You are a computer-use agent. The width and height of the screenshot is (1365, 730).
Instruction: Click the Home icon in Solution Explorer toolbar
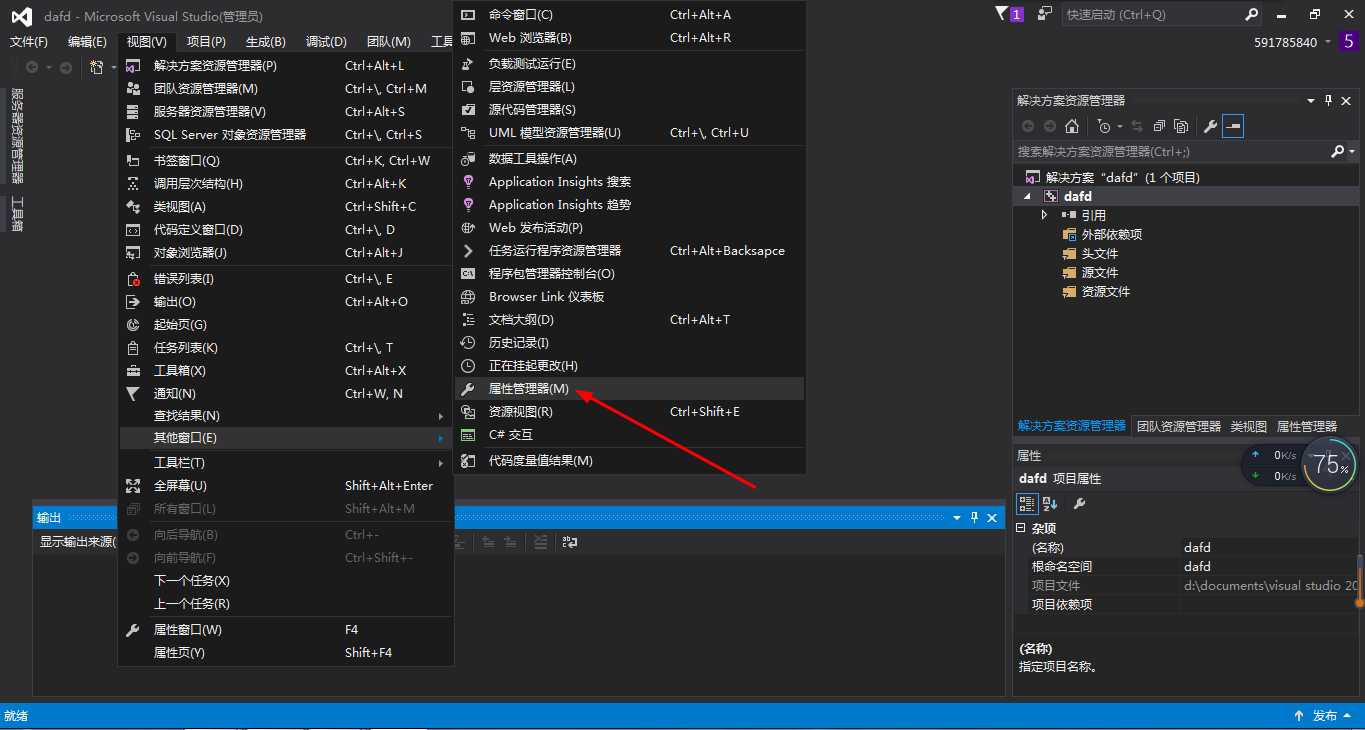pyautogui.click(x=1072, y=126)
